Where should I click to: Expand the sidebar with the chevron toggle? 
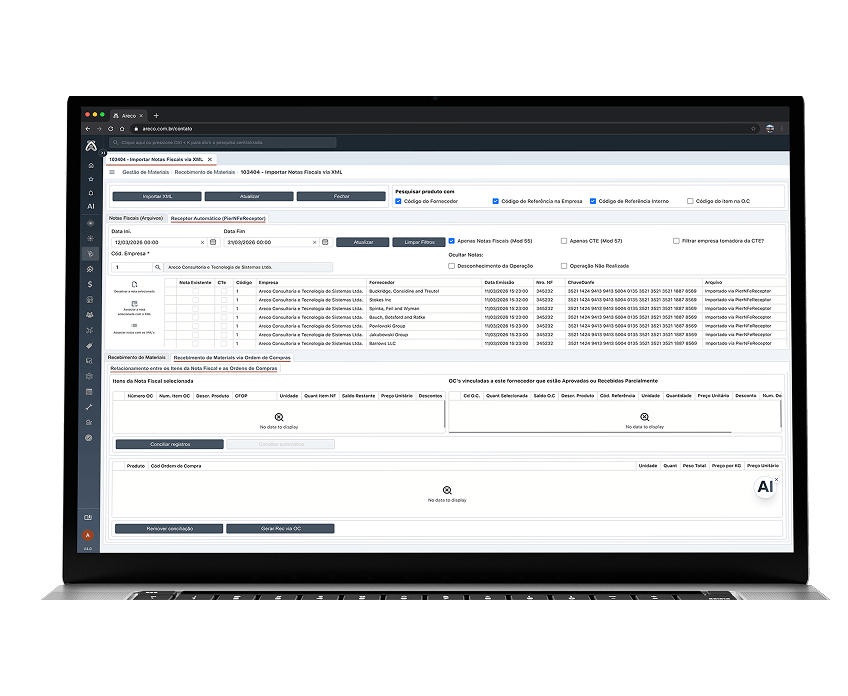(102, 153)
